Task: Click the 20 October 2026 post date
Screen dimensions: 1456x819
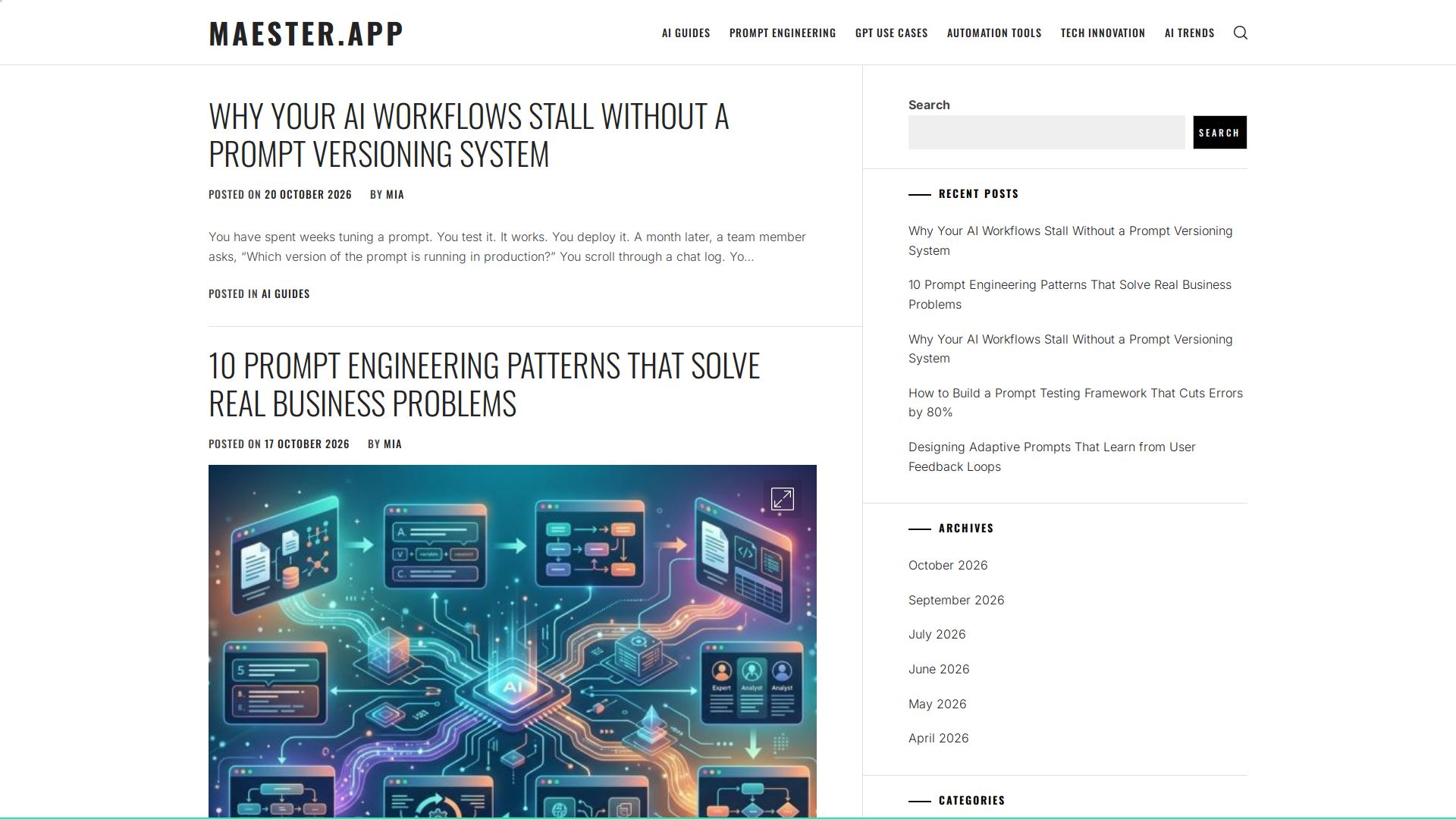Action: pos(308,194)
